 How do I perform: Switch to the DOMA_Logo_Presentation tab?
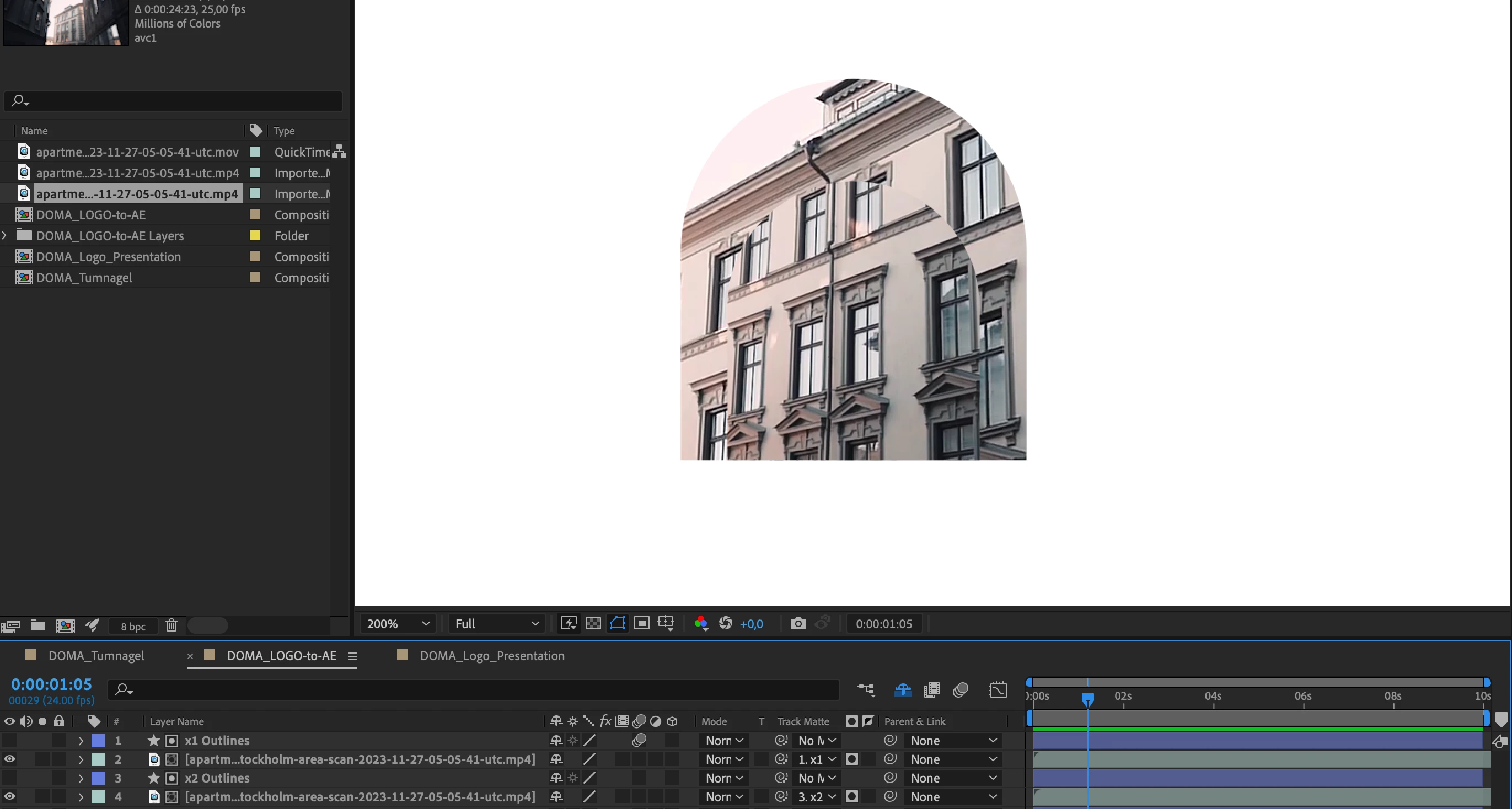tap(492, 656)
